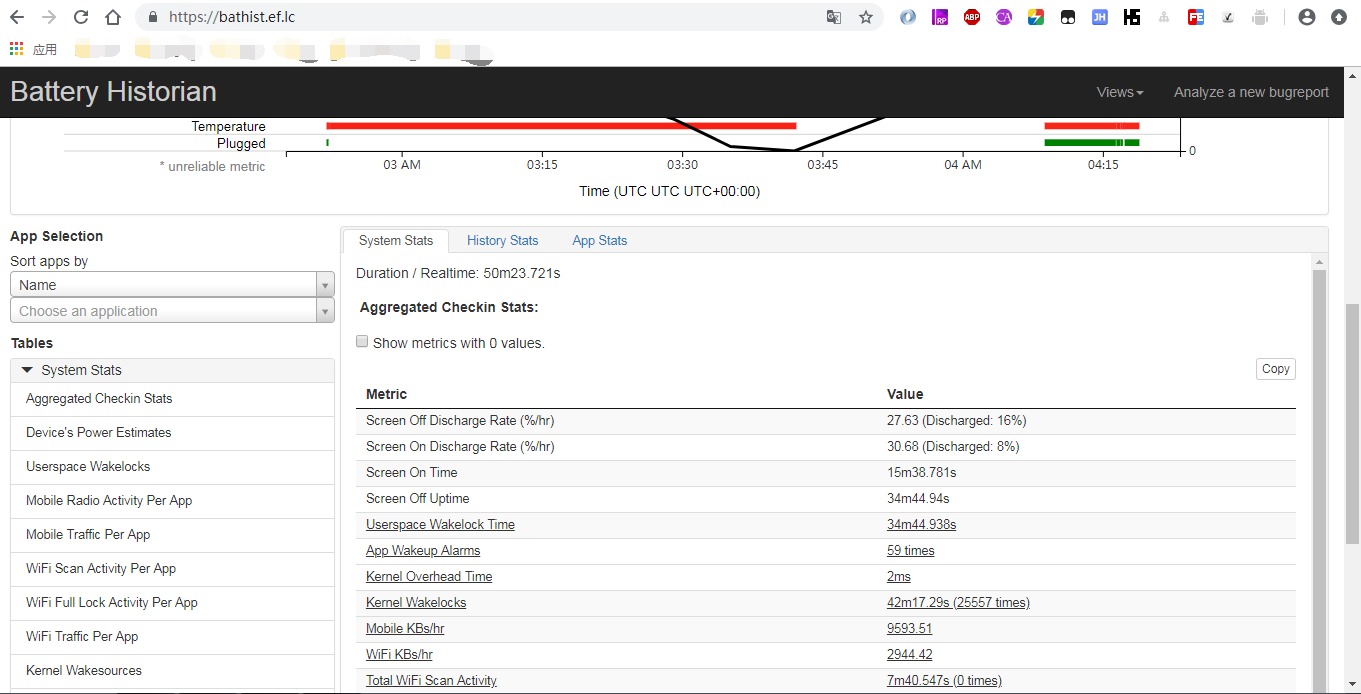Click the 9593.51 value link

[909, 628]
